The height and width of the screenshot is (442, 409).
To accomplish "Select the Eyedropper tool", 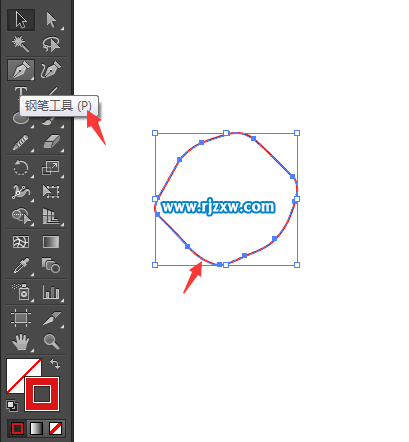I will point(21,266).
